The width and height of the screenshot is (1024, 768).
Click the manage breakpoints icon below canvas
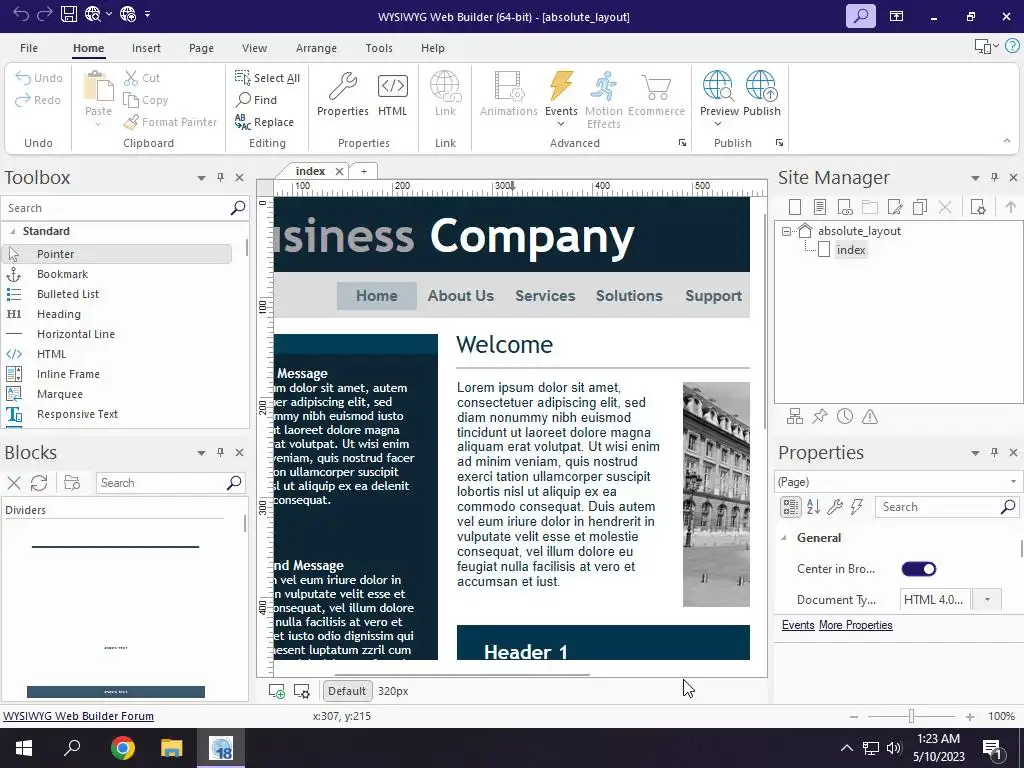coord(302,691)
